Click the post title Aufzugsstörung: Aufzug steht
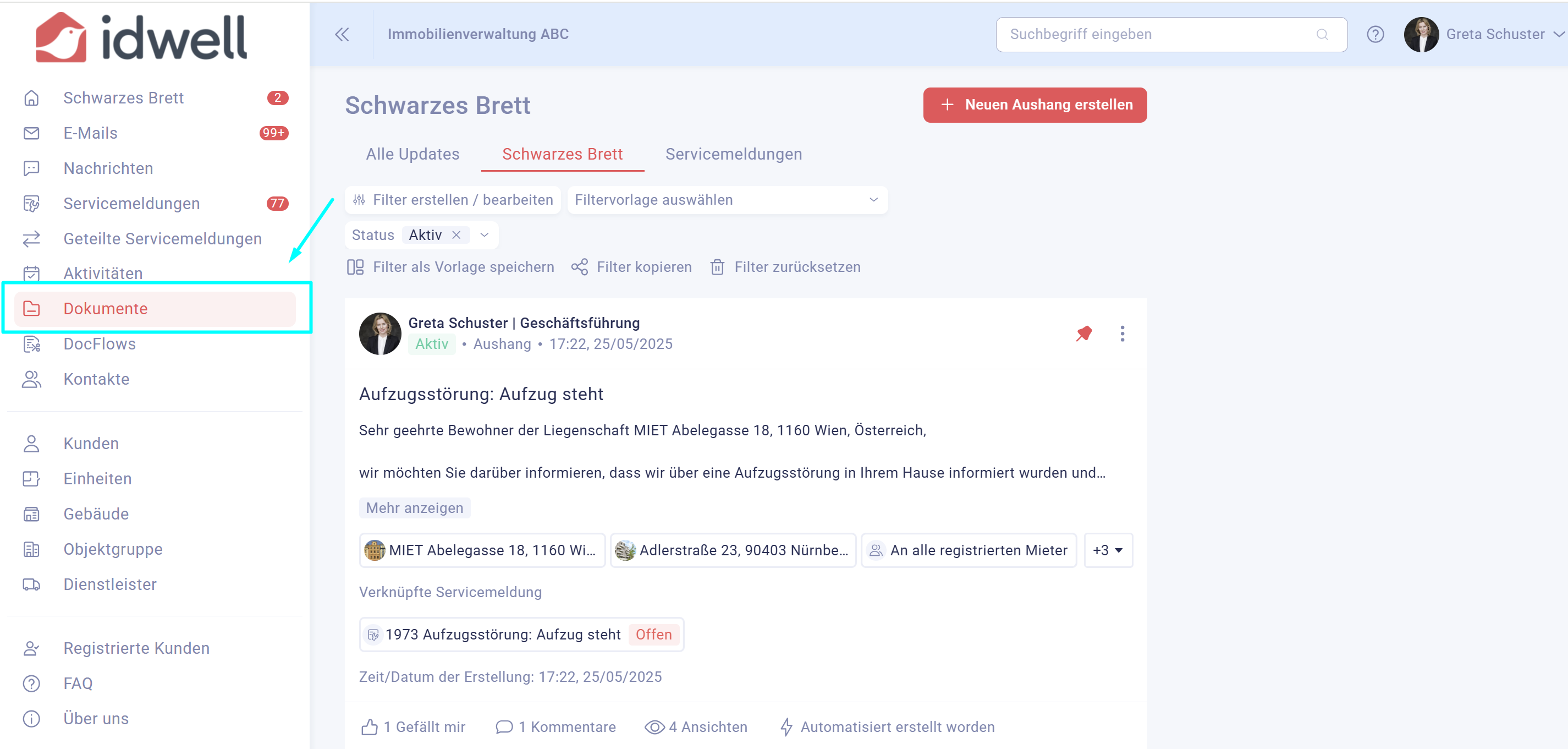 point(481,394)
